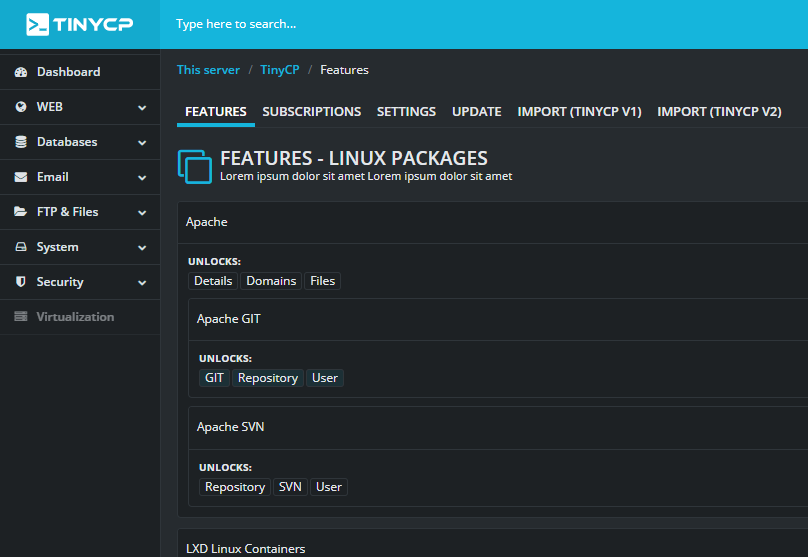Follow the This server breadcrumb link
The image size is (808, 557).
click(208, 70)
